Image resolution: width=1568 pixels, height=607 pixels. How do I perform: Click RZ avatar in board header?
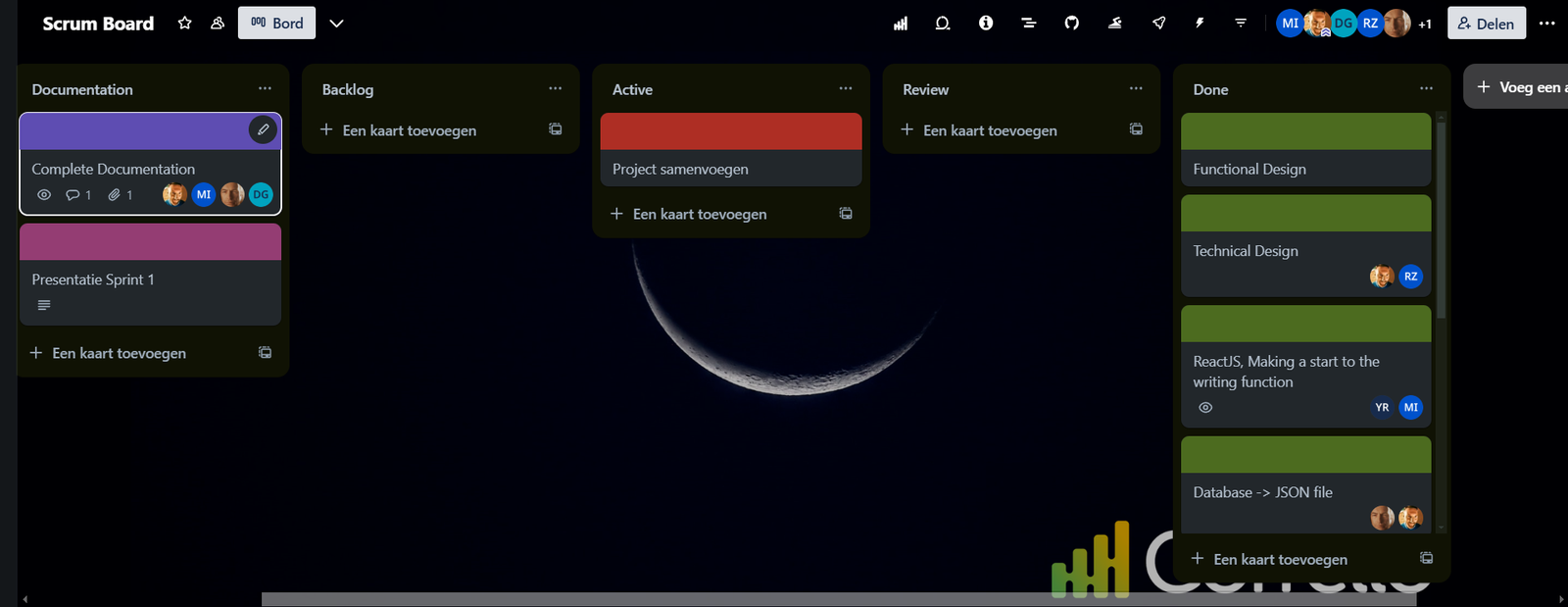1370,24
